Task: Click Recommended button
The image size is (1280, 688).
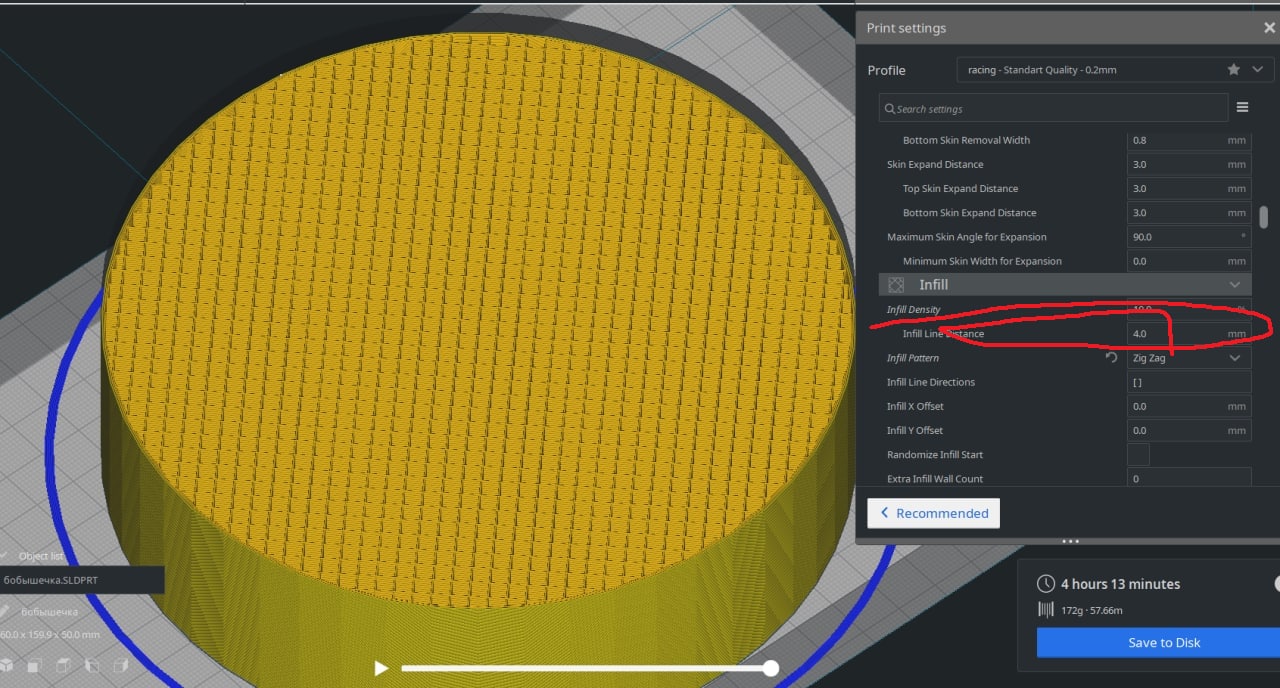Action: (933, 513)
